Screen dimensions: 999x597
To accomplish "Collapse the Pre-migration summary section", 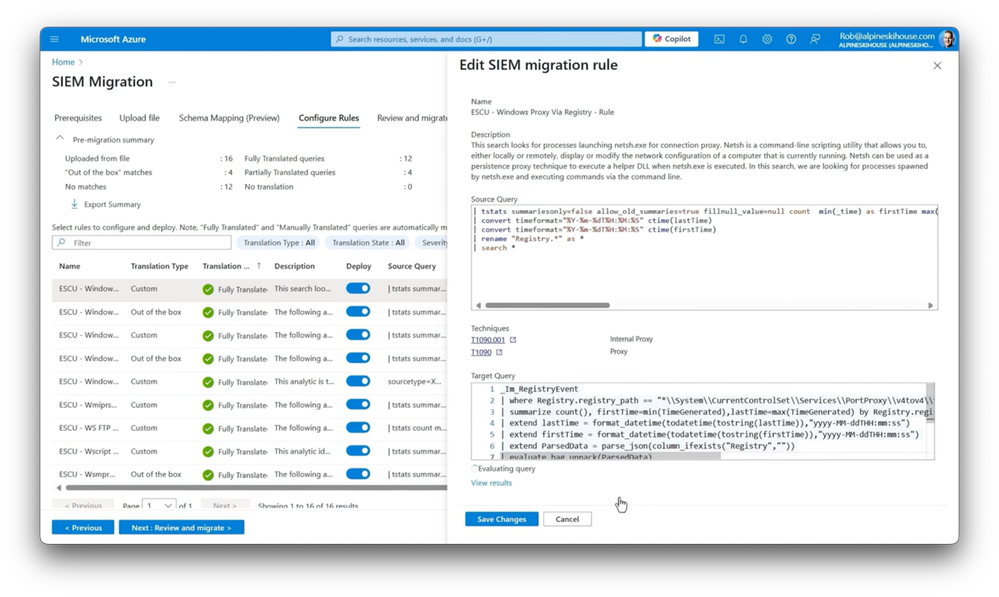I will [x=60, y=138].
